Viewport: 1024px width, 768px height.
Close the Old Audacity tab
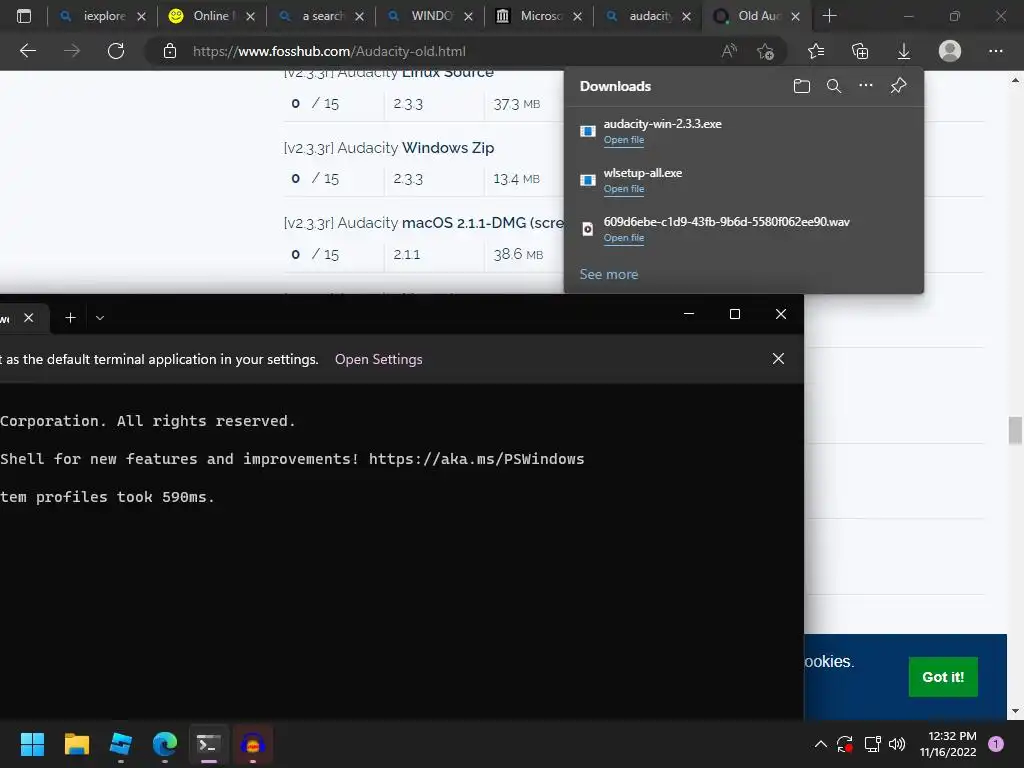(795, 16)
